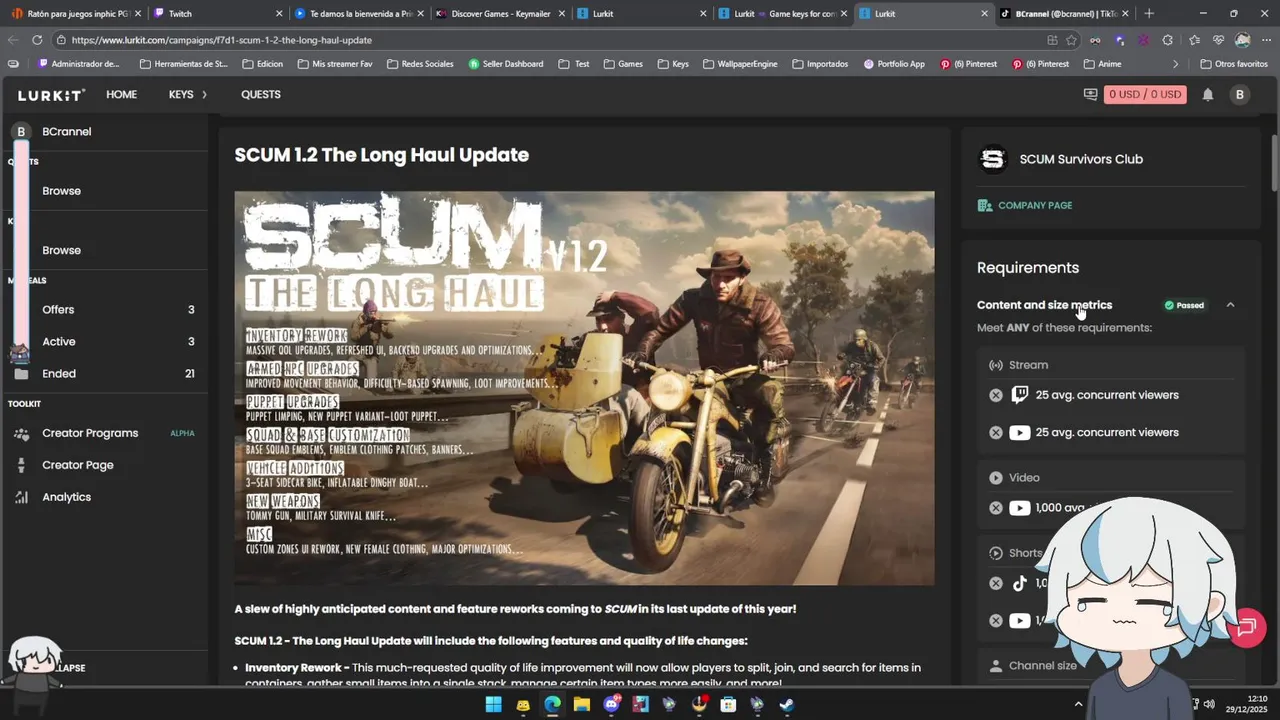1280x720 pixels.
Task: Click the SCUM Survivors Club logo
Action: tap(992, 159)
